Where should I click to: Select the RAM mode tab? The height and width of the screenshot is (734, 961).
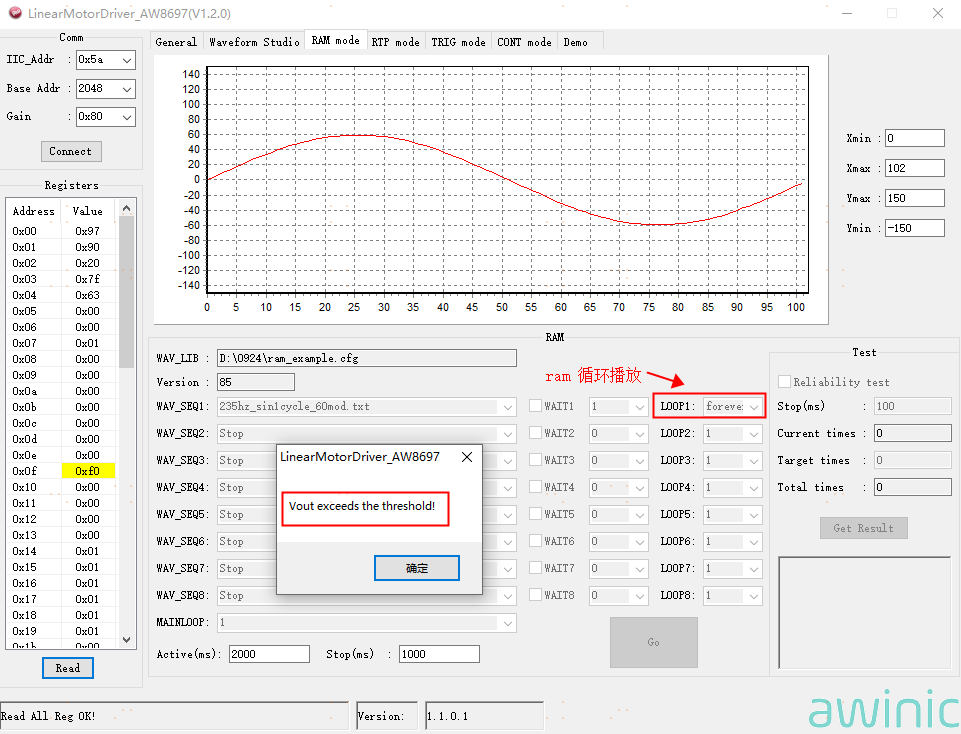(335, 40)
